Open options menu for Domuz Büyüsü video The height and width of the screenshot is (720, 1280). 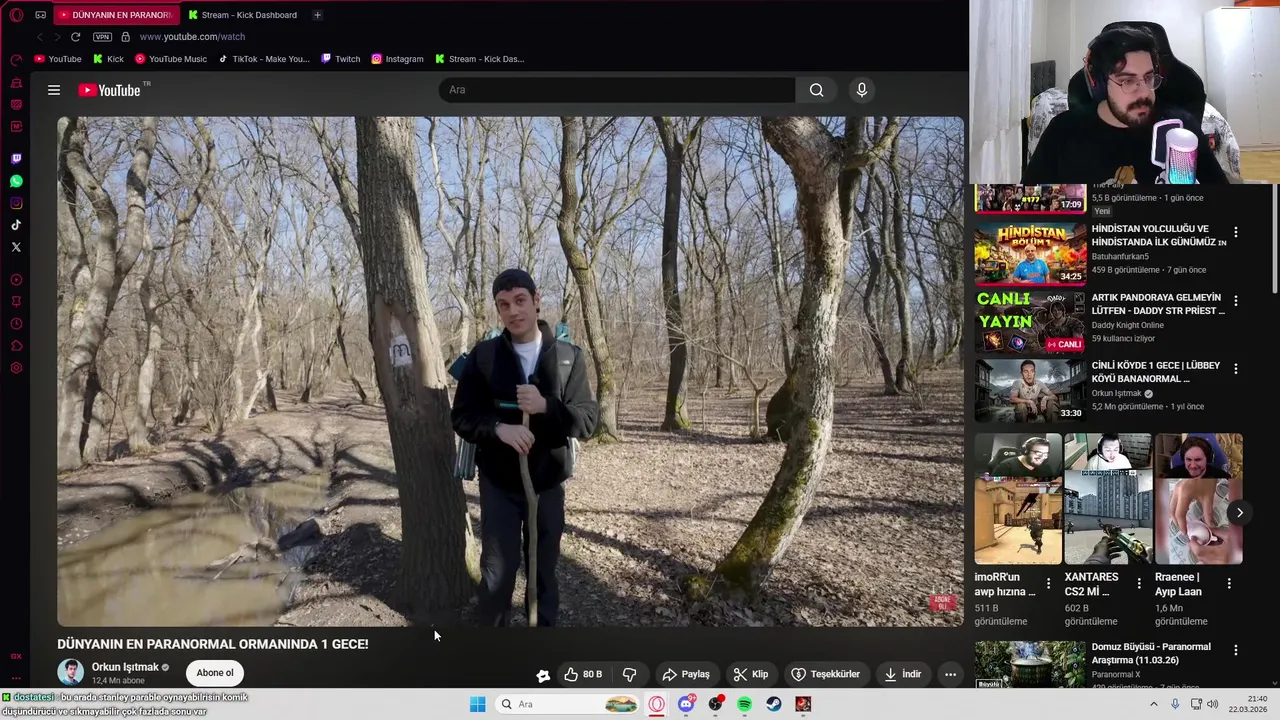[1235, 650]
